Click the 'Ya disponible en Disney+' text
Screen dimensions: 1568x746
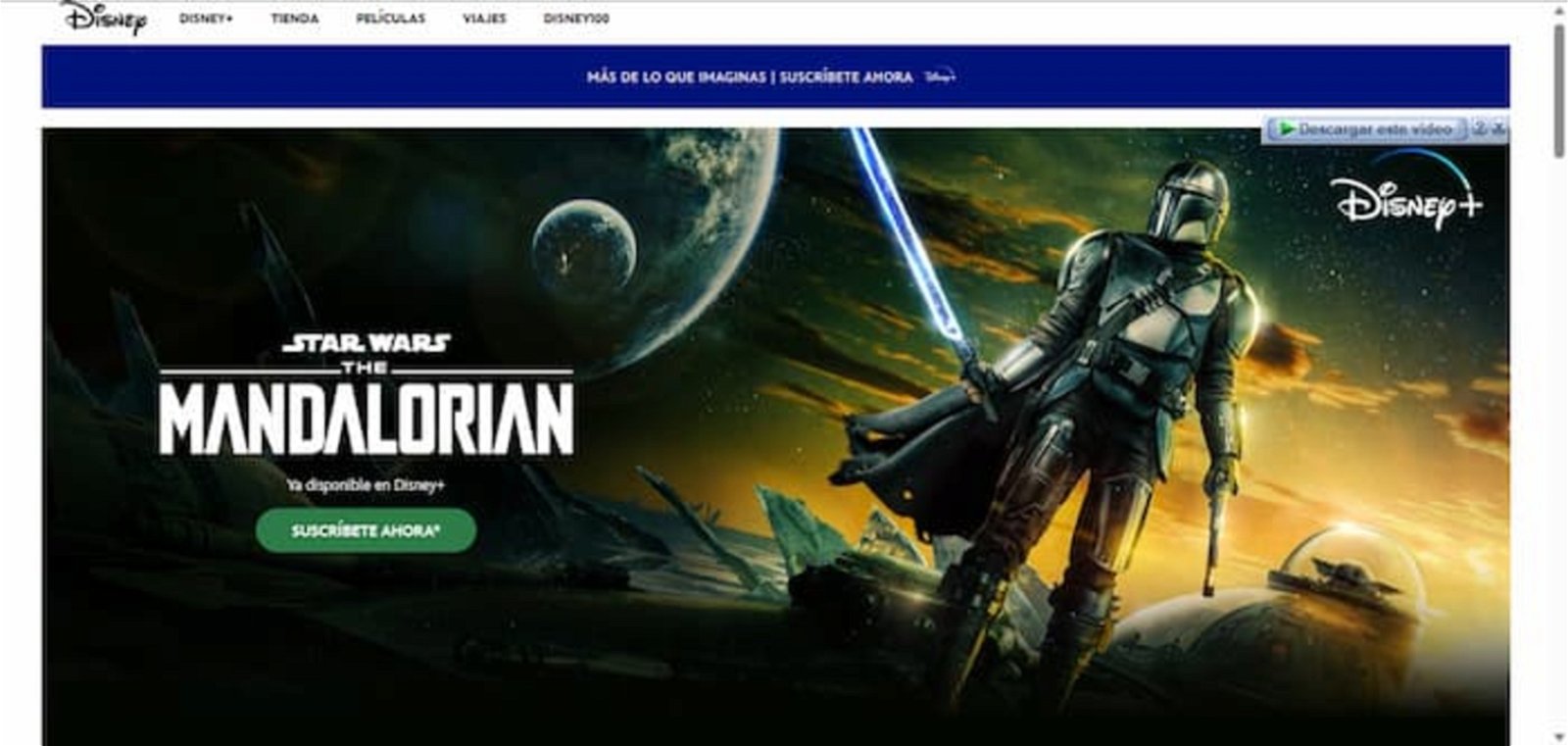pyautogui.click(x=367, y=485)
